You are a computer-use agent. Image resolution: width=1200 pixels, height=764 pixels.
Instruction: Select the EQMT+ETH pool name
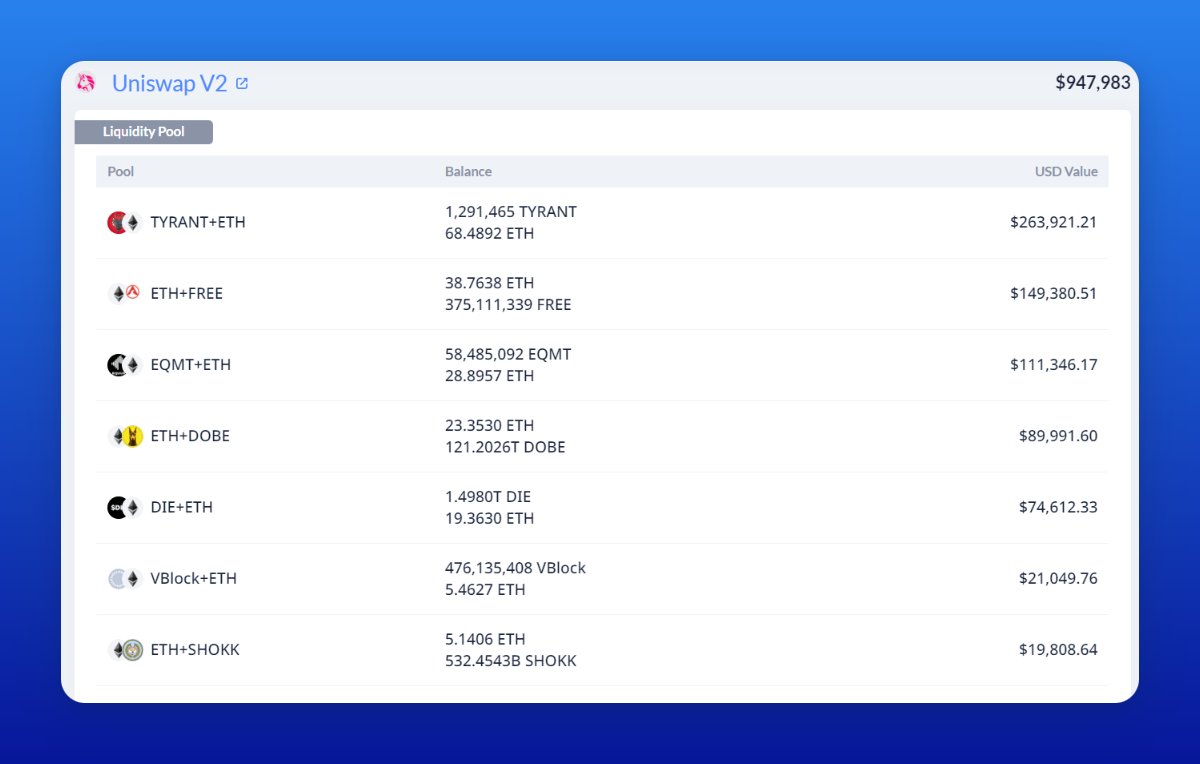click(x=190, y=364)
